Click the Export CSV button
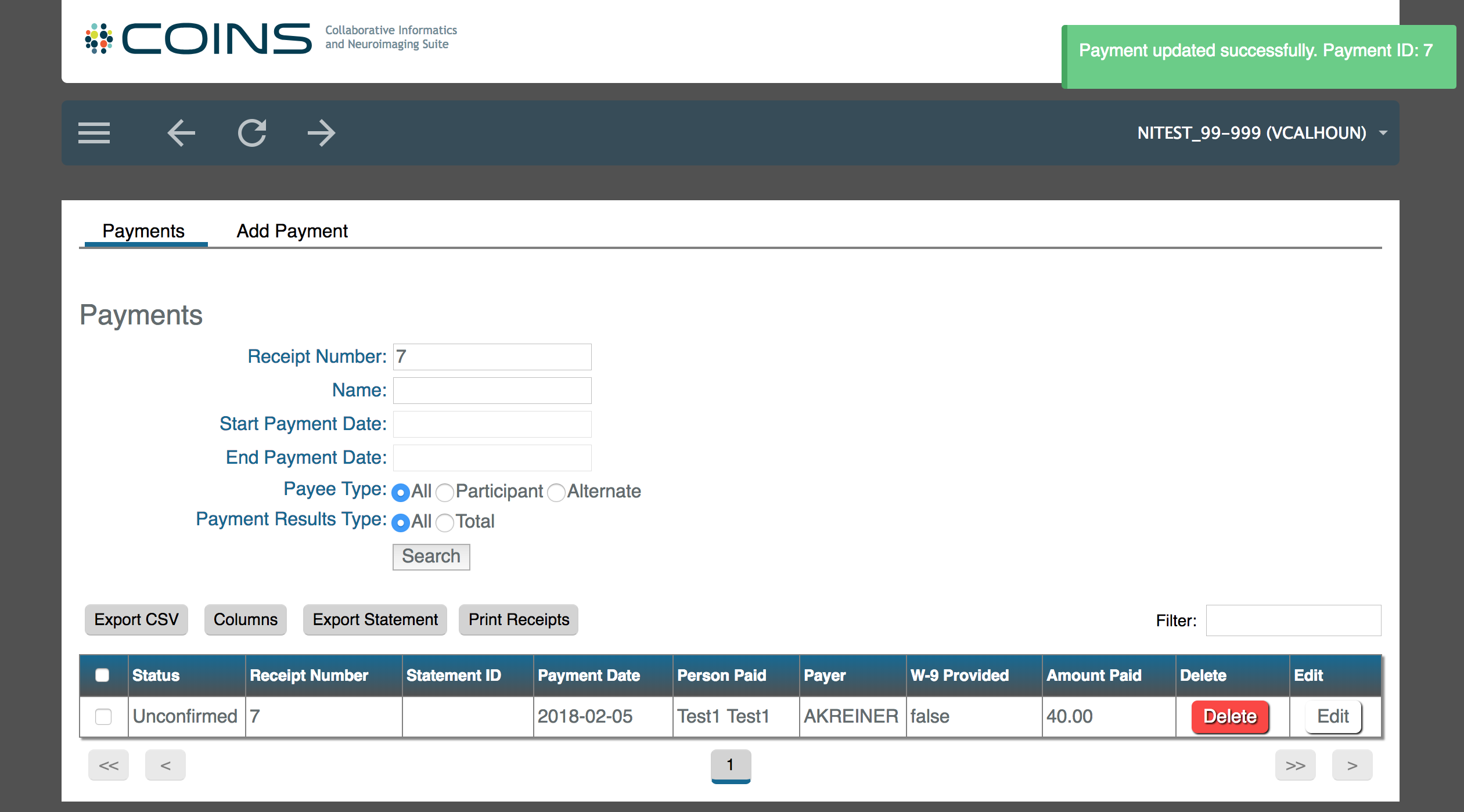1464x812 pixels. pyautogui.click(x=136, y=619)
